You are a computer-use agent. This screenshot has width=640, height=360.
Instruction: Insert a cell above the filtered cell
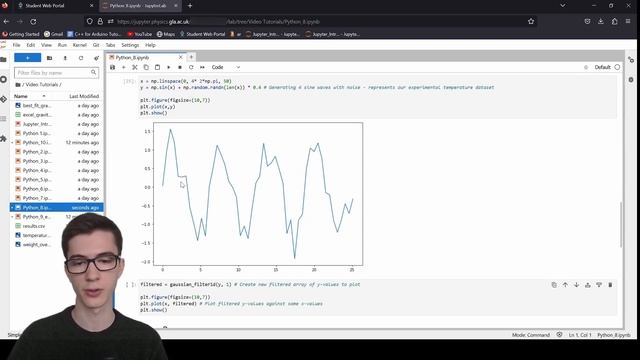tap(588, 285)
